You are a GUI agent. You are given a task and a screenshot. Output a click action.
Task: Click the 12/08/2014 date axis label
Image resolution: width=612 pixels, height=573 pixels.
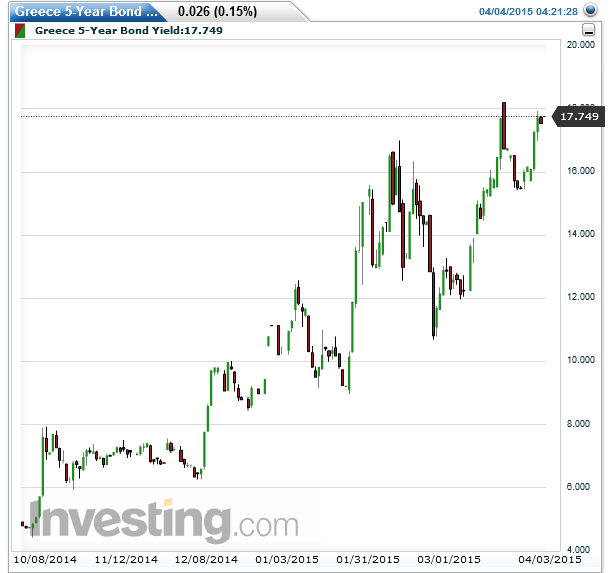(206, 560)
